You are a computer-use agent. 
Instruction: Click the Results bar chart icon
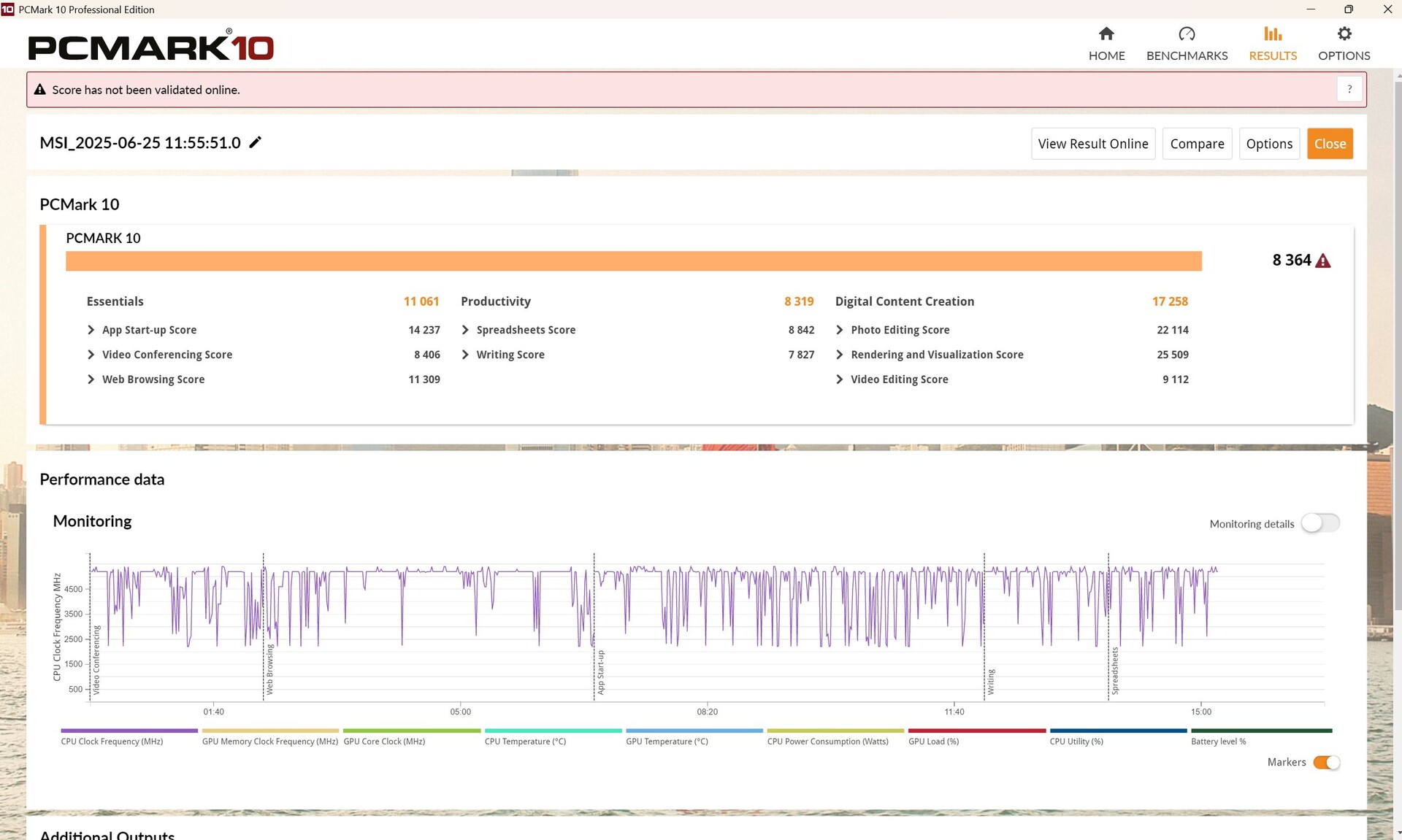click(x=1273, y=34)
